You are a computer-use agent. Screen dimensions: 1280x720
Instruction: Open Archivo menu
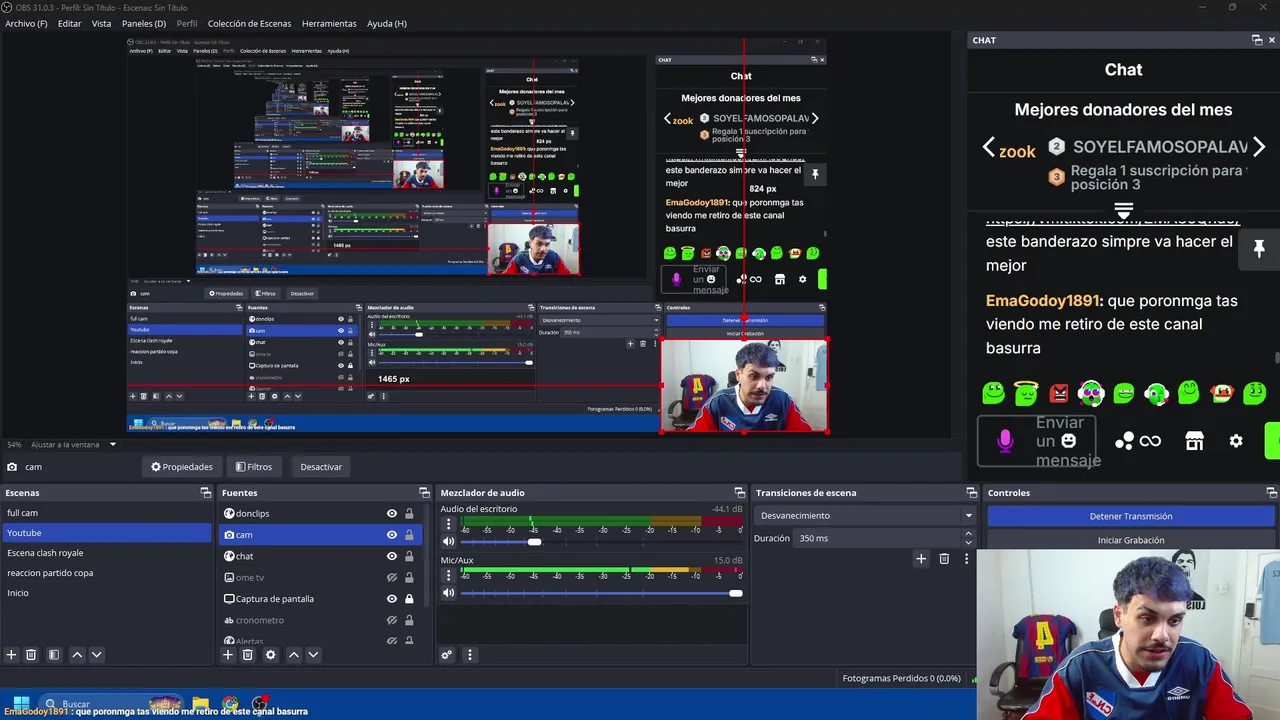coord(26,23)
